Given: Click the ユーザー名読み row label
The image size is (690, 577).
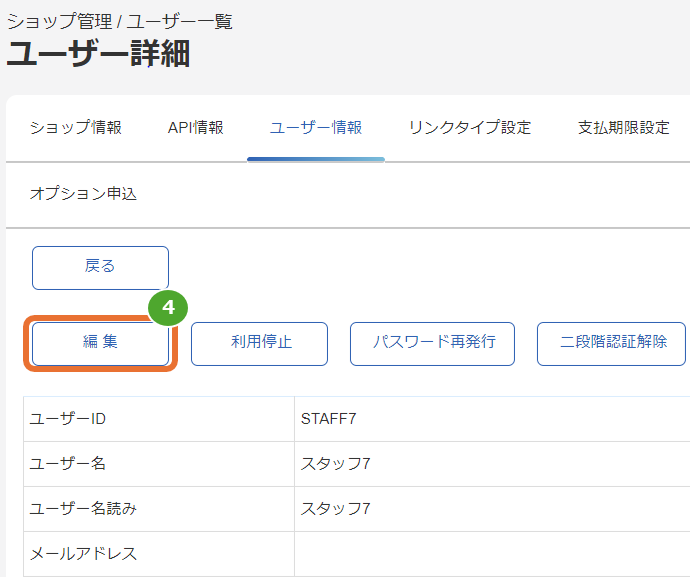Looking at the screenshot, I should (83, 508).
